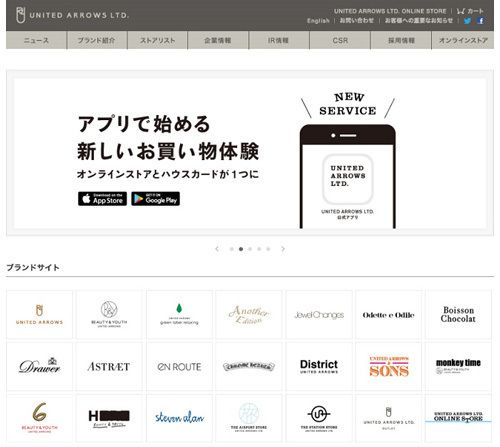Screen dimensions: 500x447
Task: Open the 企業情報 menu tab
Action: (218, 40)
